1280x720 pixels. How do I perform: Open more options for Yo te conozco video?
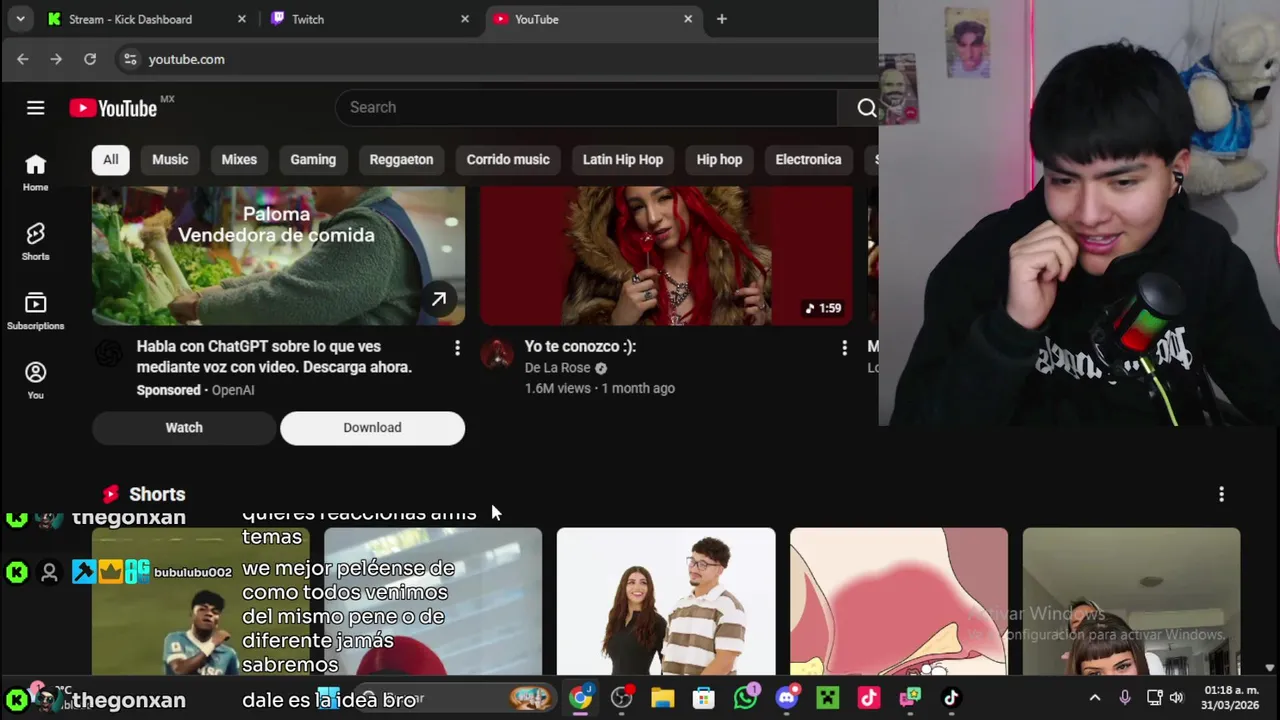point(844,347)
